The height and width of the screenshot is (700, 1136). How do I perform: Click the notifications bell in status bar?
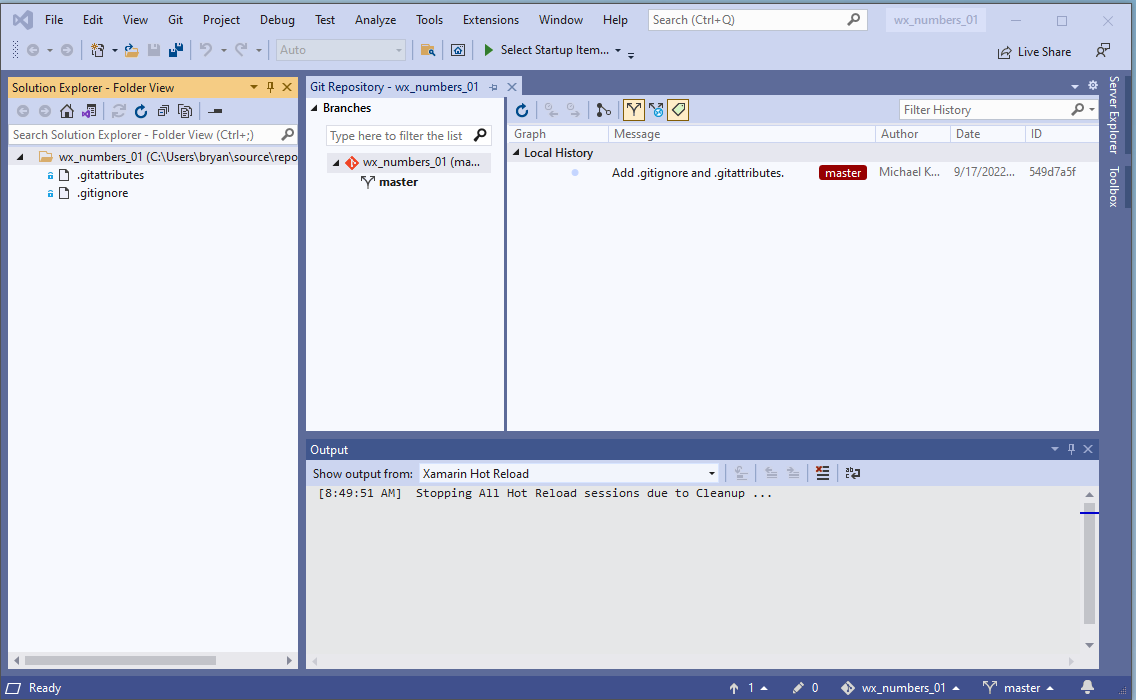pyautogui.click(x=1087, y=687)
